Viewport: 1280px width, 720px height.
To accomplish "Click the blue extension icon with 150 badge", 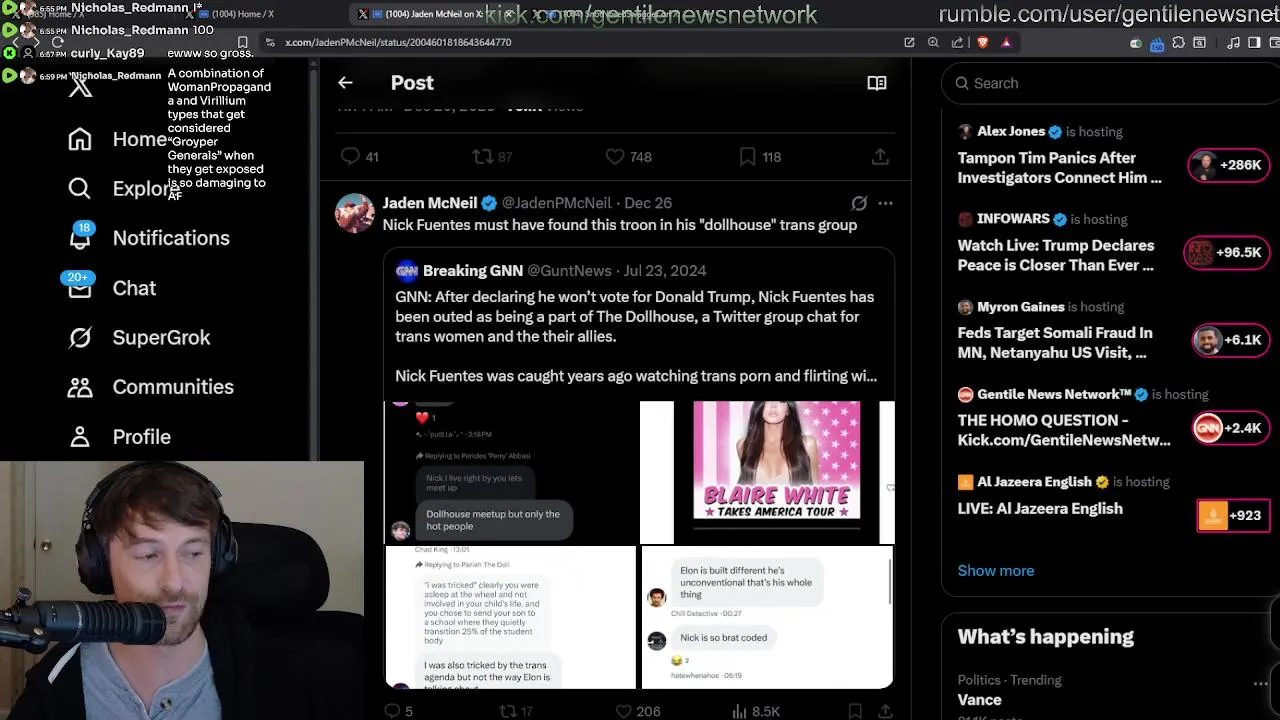I will click(1157, 44).
